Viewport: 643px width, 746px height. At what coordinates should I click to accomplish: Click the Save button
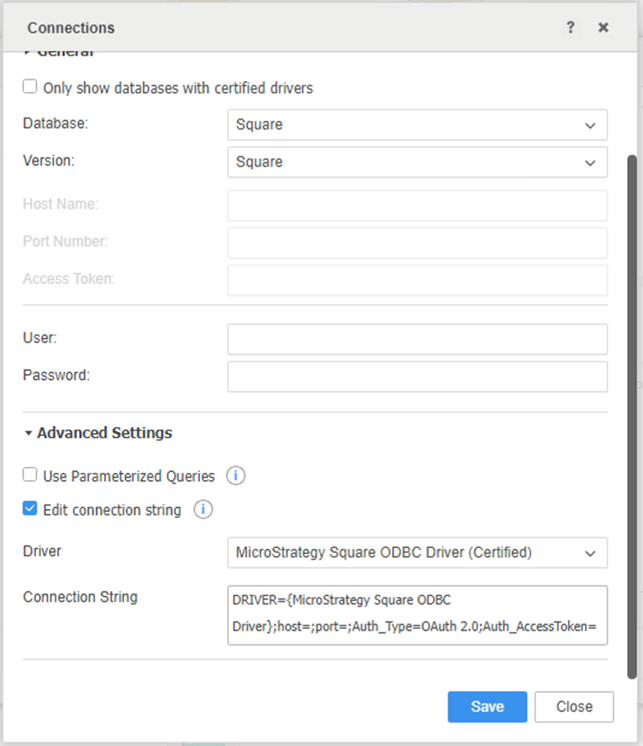point(487,706)
